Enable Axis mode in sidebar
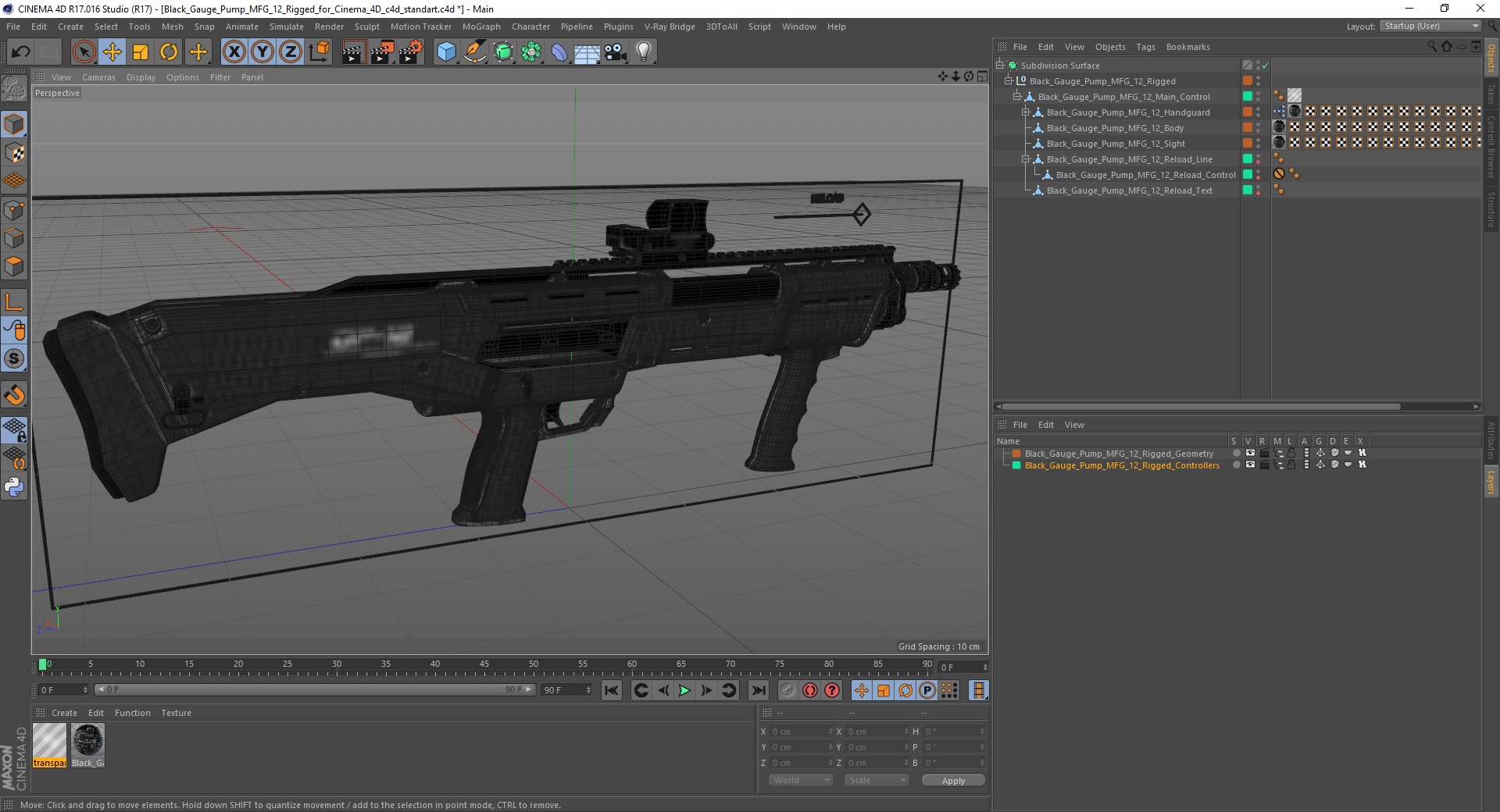 click(14, 302)
